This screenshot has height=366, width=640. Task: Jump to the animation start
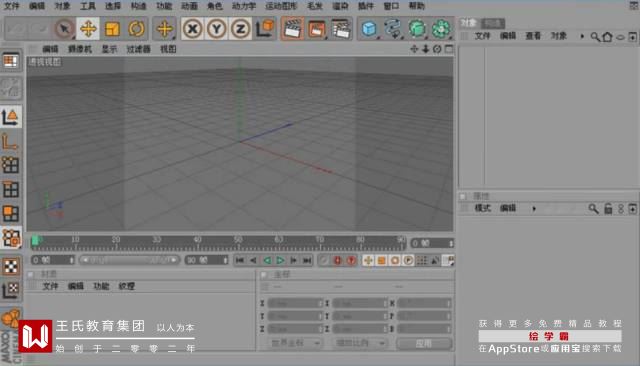coord(240,260)
